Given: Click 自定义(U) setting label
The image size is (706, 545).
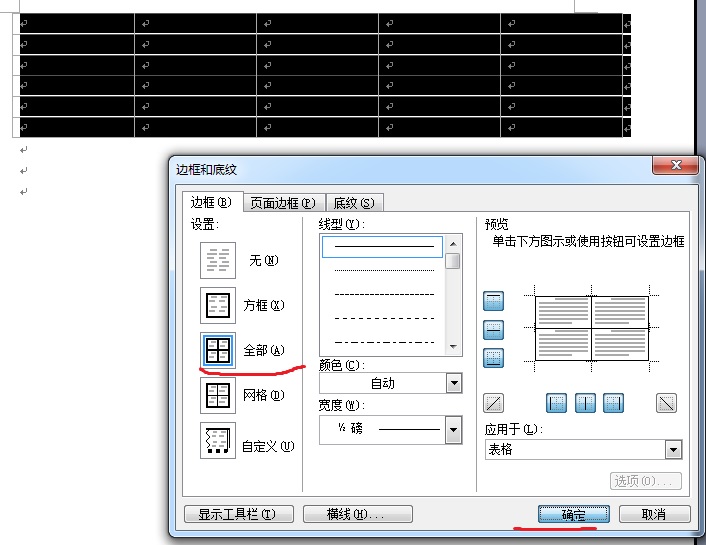Looking at the screenshot, I should click(x=268, y=446).
